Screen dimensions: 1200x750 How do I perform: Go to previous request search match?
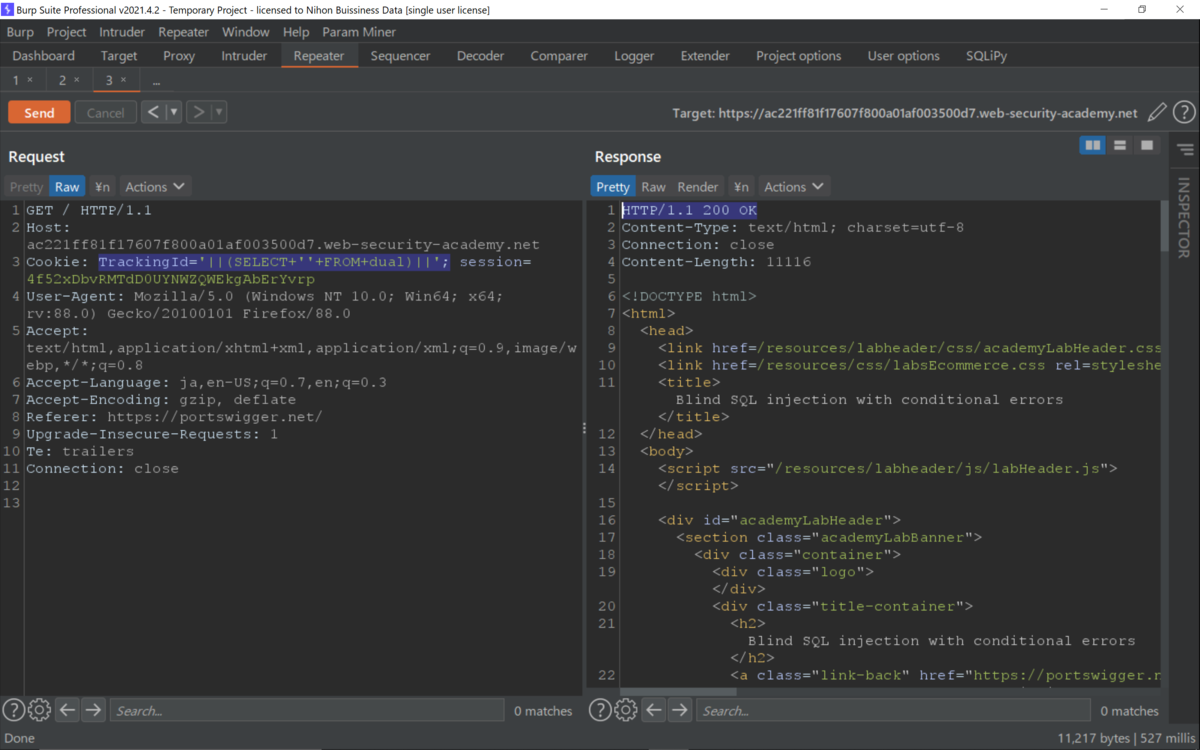click(x=67, y=710)
